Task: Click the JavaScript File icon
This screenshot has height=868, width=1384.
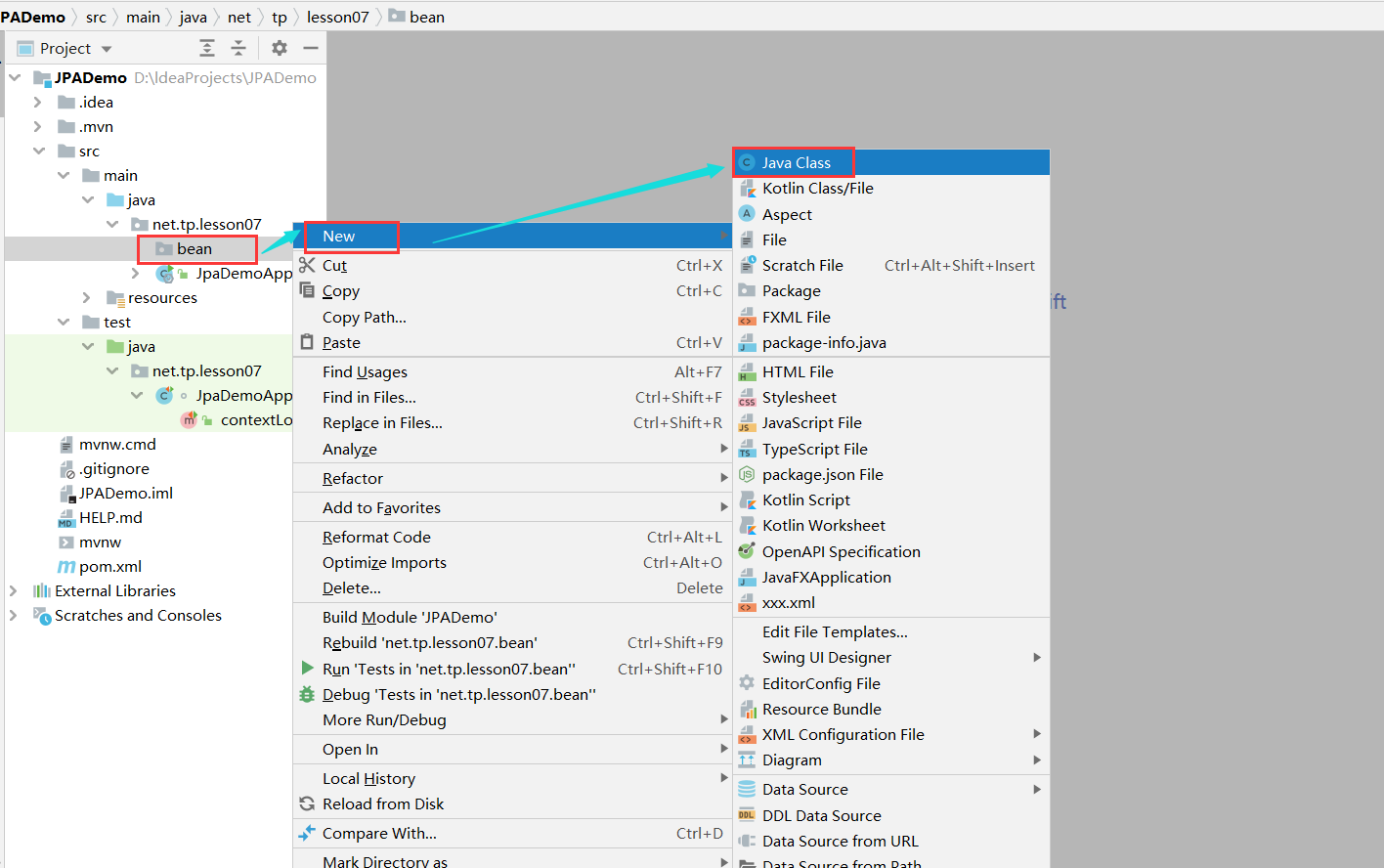Action: coord(748,423)
